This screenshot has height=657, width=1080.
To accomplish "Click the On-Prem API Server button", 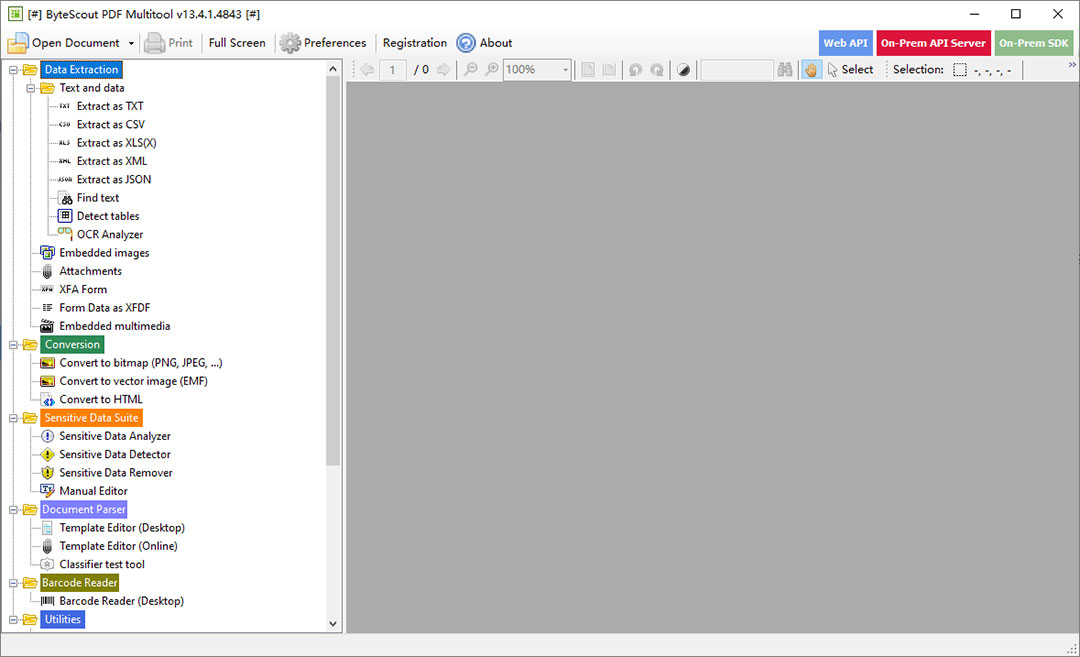I will (933, 43).
